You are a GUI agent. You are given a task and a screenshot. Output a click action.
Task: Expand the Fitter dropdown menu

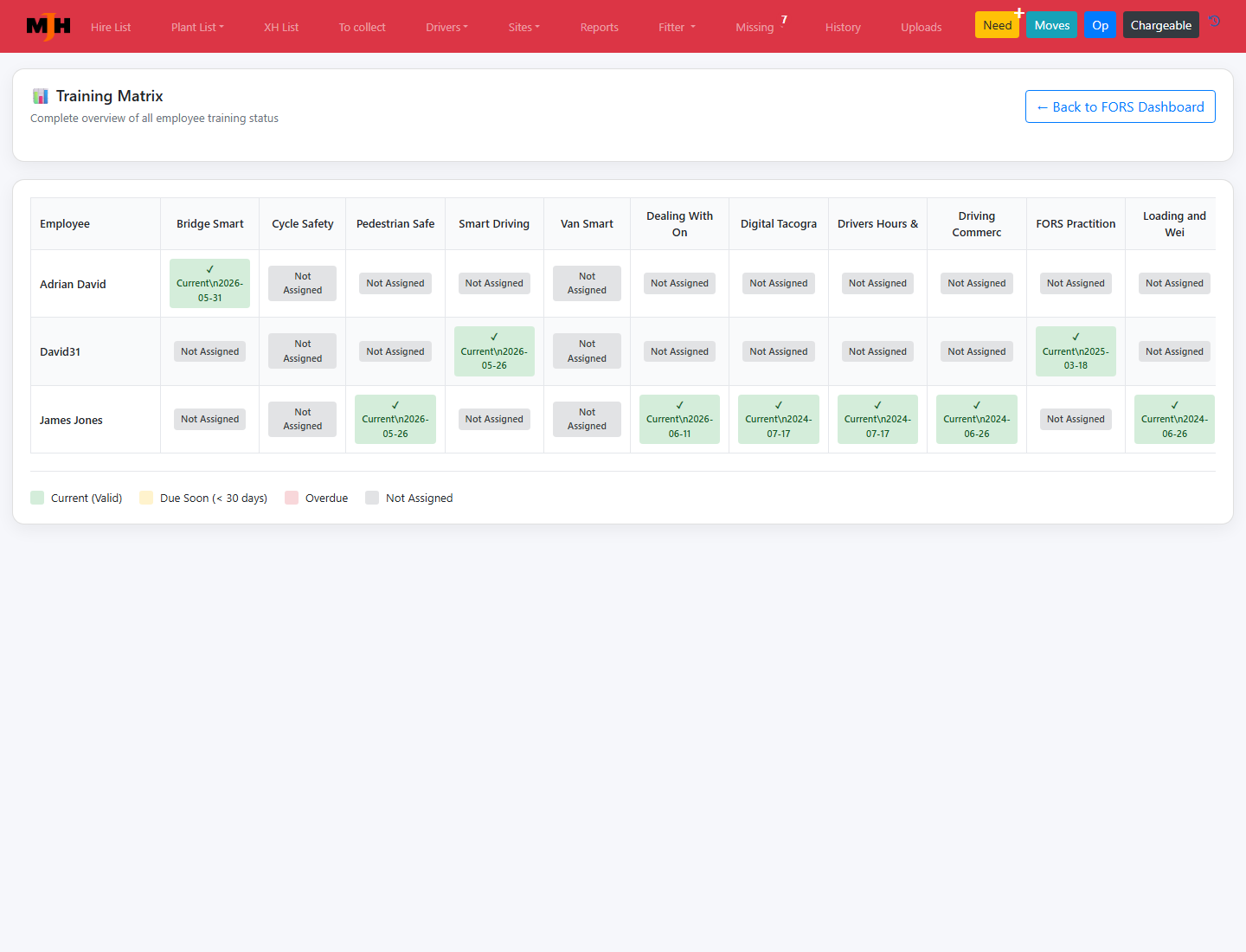point(677,27)
